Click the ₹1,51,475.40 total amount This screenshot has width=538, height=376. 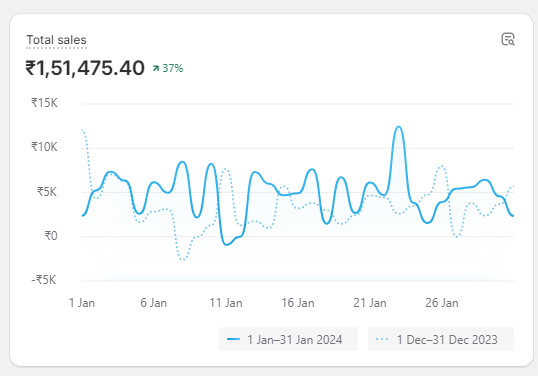coord(85,68)
